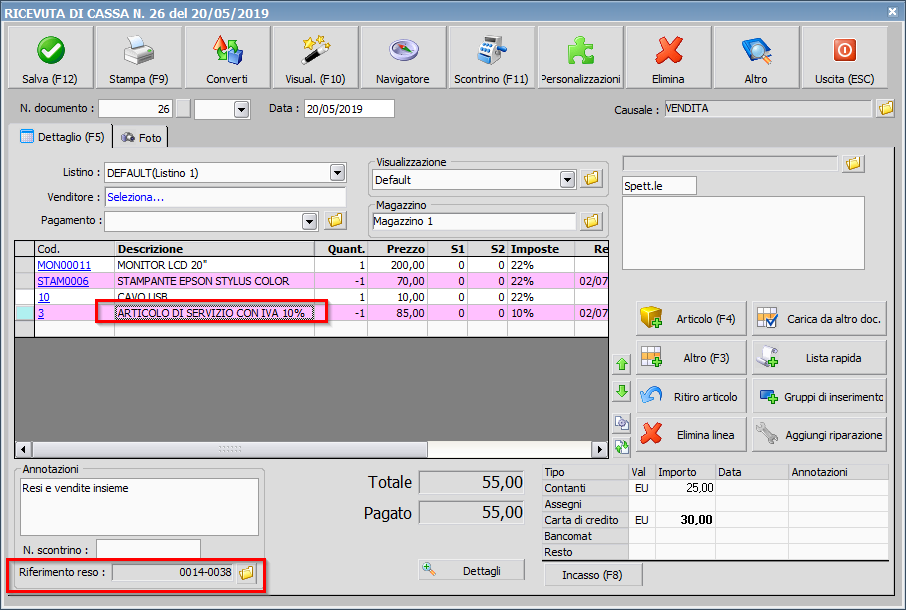The height and width of the screenshot is (610, 906).
Task: Open the Pagamento folder icon
Action: point(335,221)
